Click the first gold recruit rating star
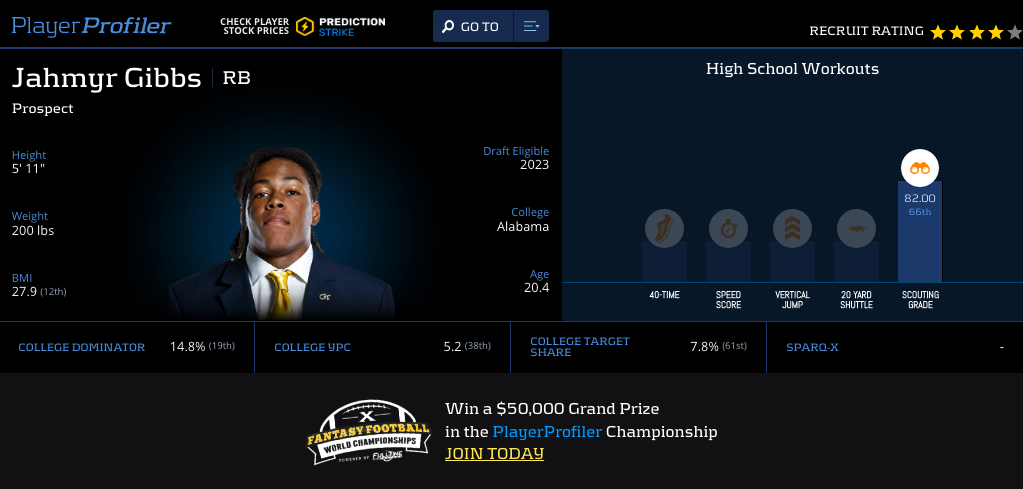1023x489 pixels. click(938, 32)
